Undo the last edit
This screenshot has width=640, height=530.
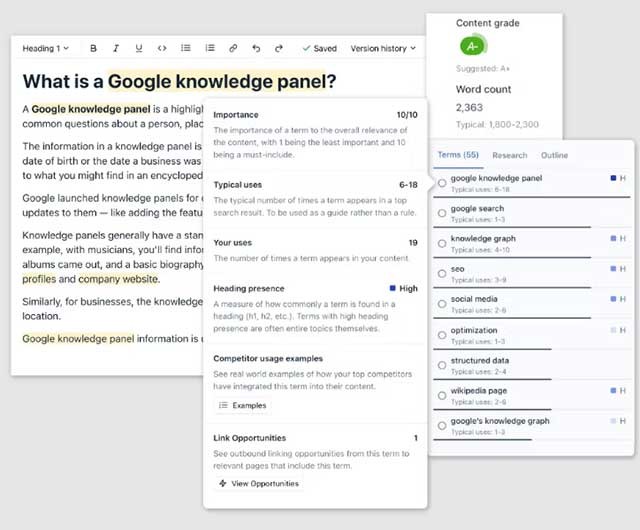point(256,48)
